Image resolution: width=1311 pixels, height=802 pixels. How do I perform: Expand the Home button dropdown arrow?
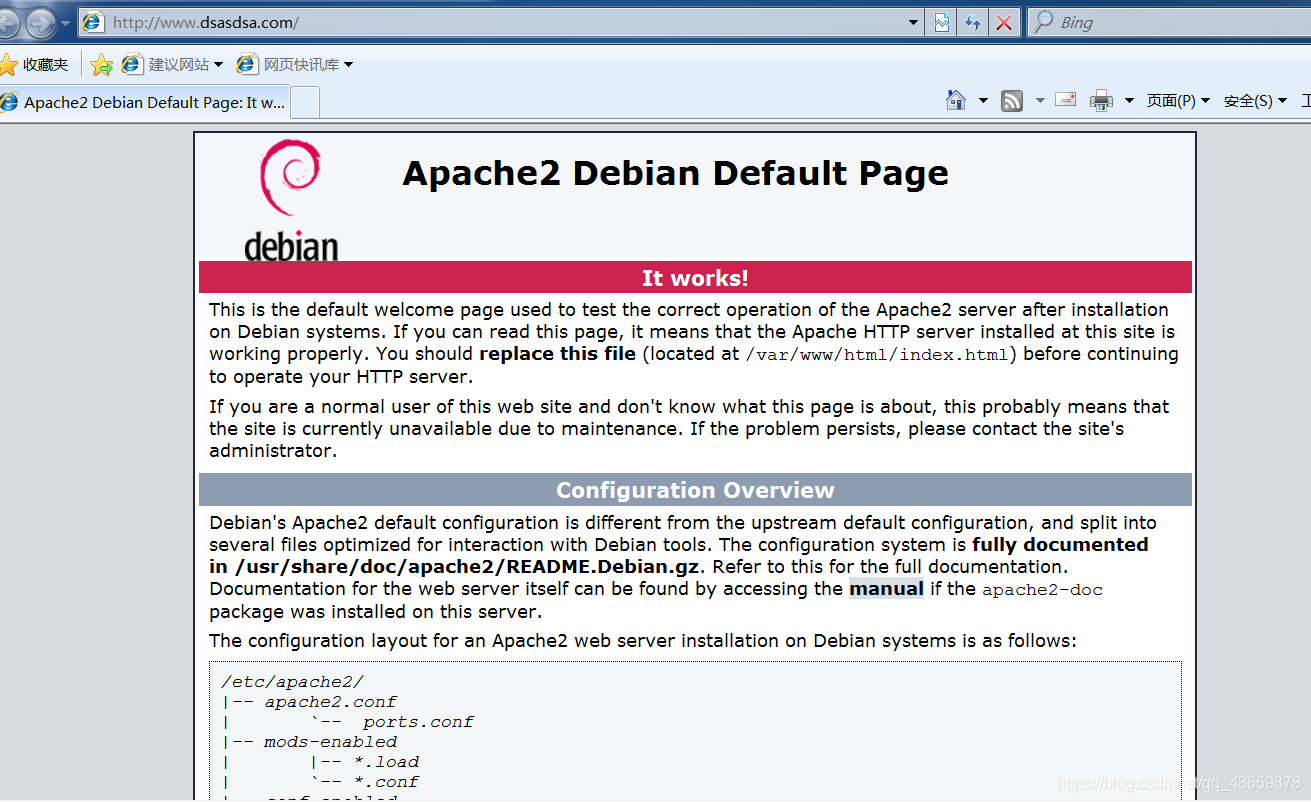click(x=983, y=101)
